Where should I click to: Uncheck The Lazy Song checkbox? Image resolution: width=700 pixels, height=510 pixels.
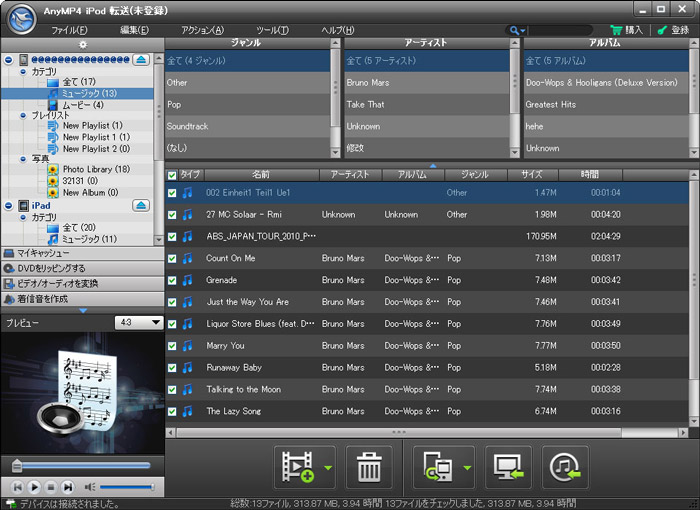[172, 411]
